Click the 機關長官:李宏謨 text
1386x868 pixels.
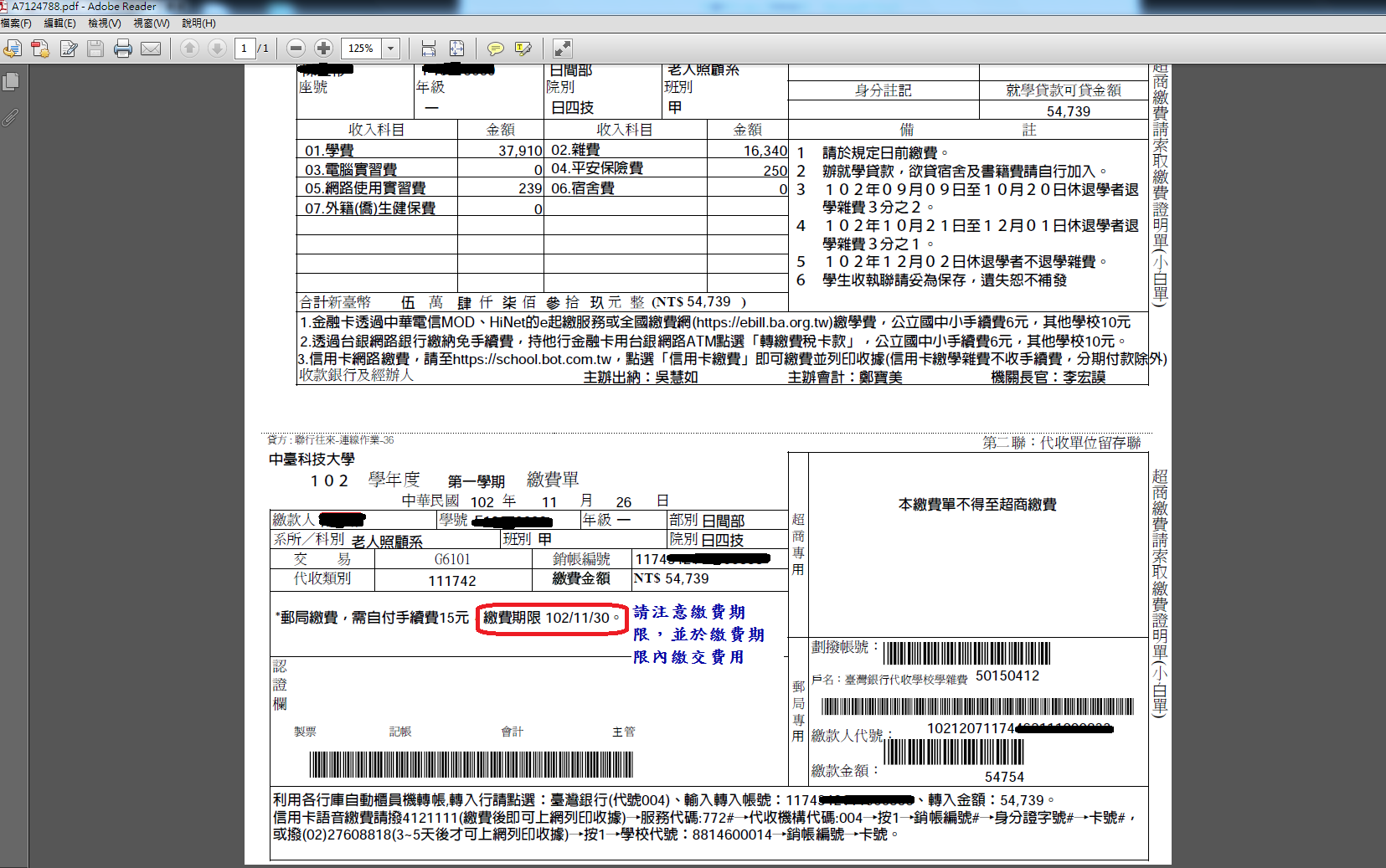click(x=1049, y=378)
